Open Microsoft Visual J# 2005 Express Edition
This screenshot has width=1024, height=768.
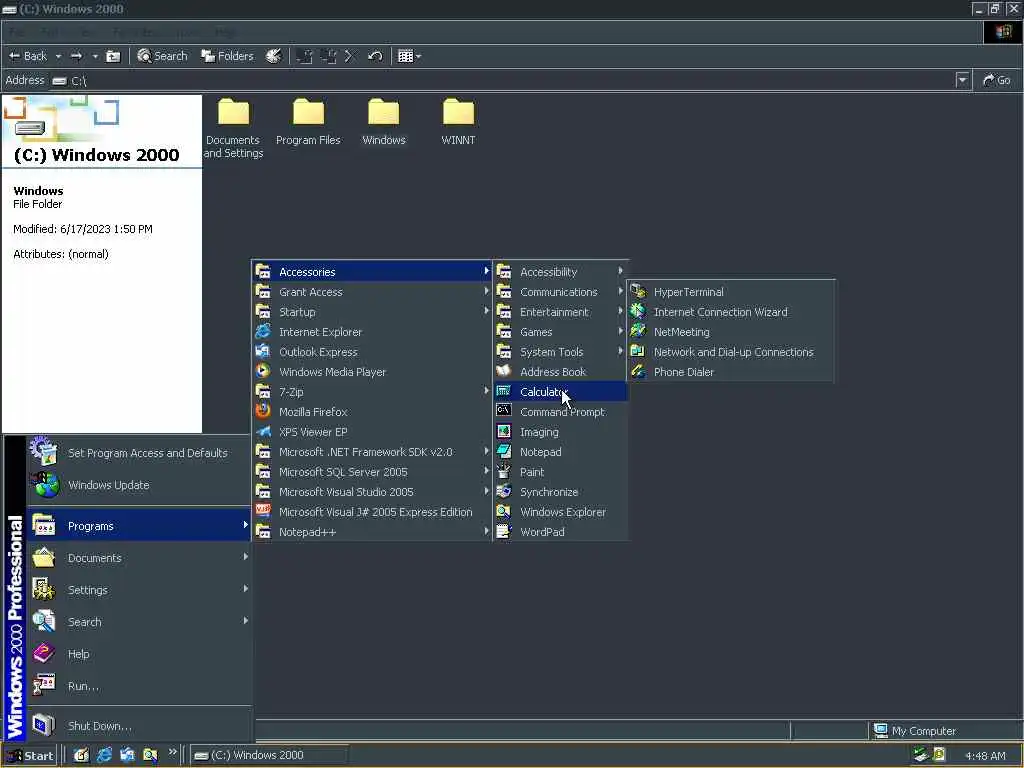pyautogui.click(x=372, y=512)
